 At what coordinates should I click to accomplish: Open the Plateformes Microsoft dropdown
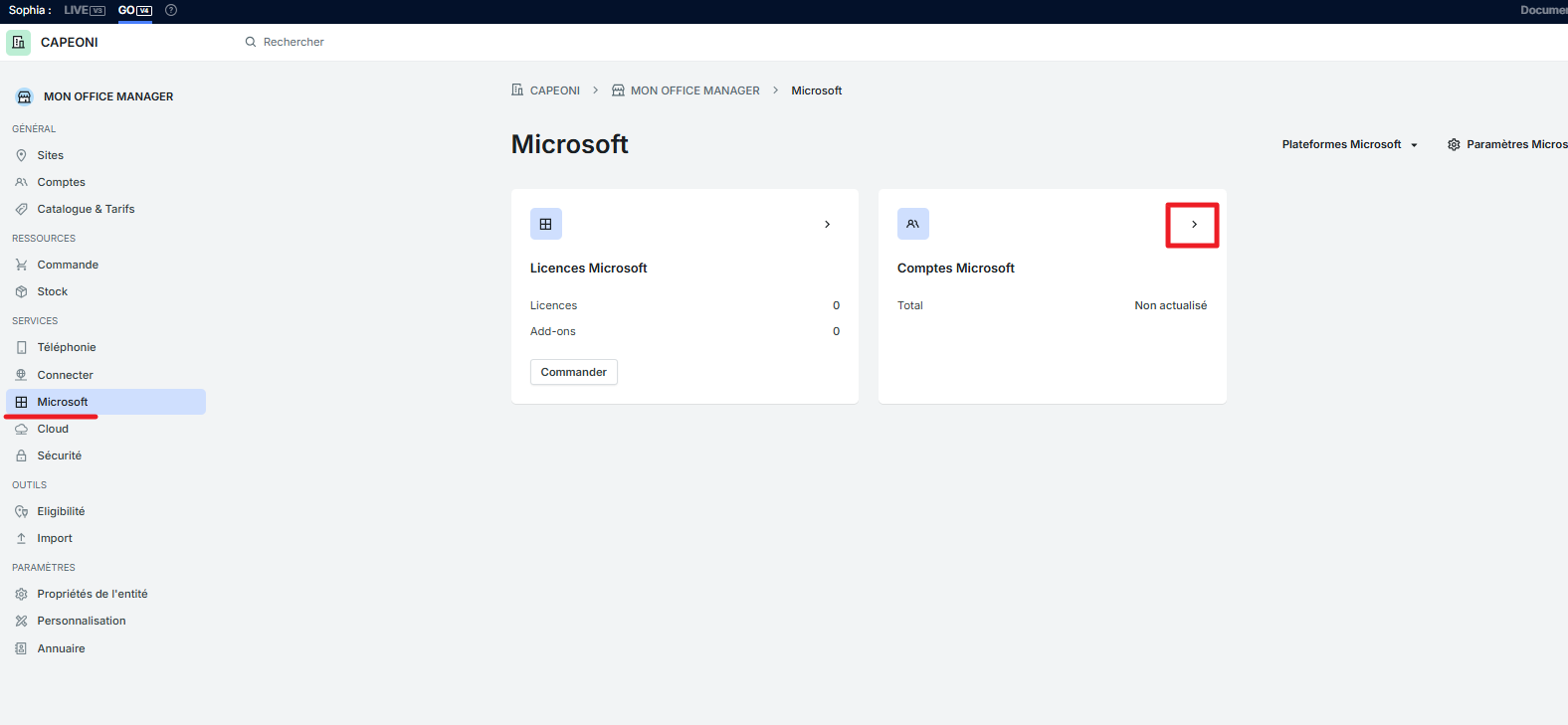[x=1350, y=144]
